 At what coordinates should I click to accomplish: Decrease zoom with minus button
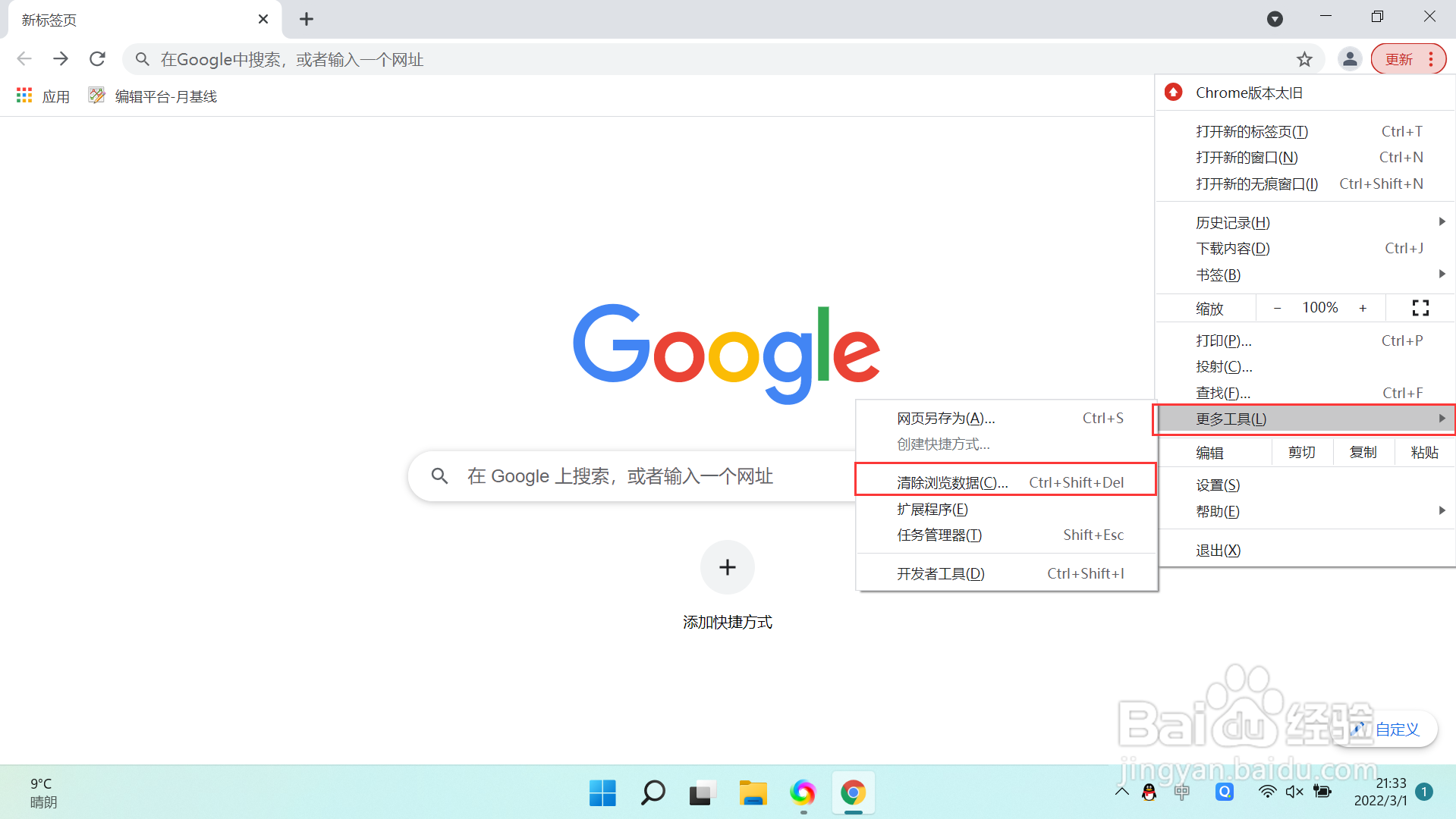[x=1278, y=308]
